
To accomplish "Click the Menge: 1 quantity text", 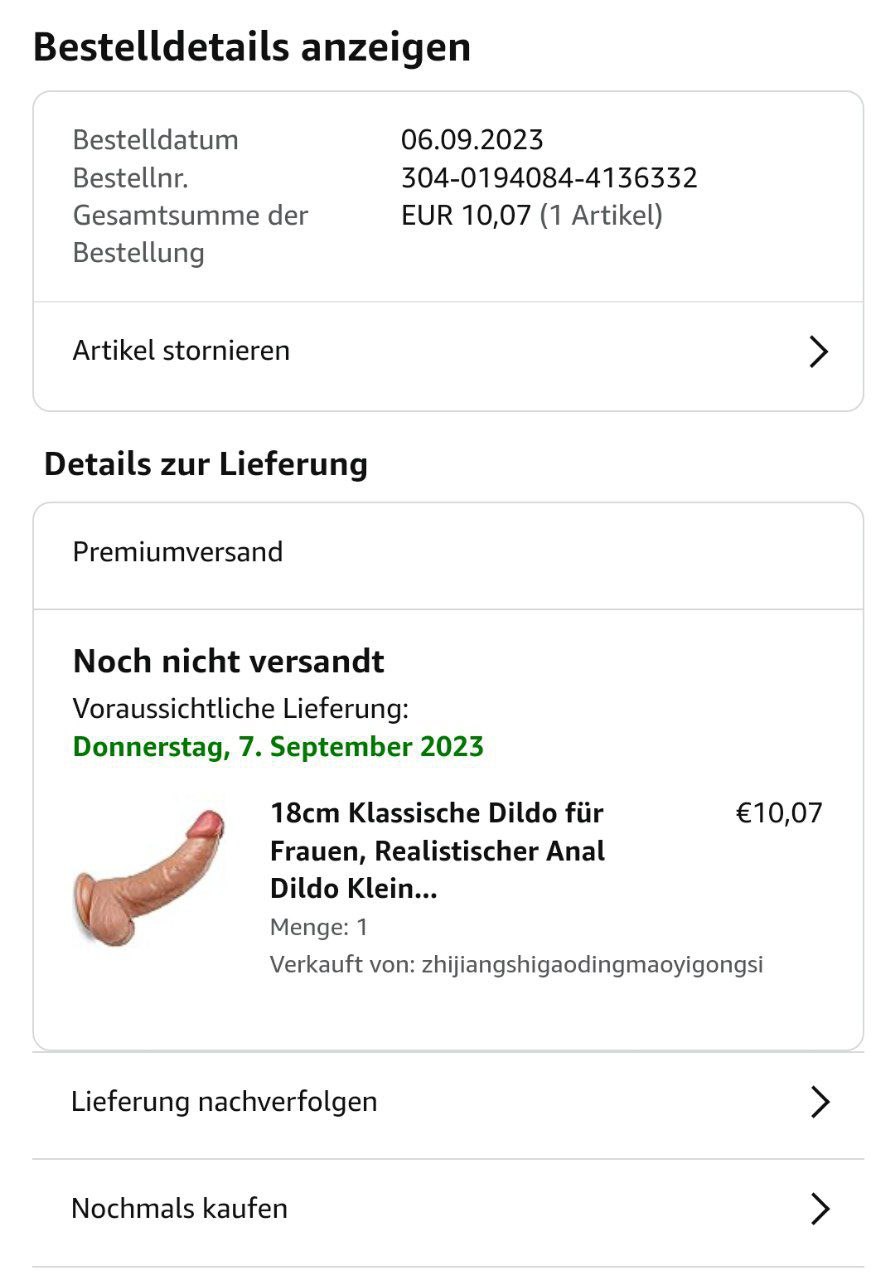I will tap(319, 927).
